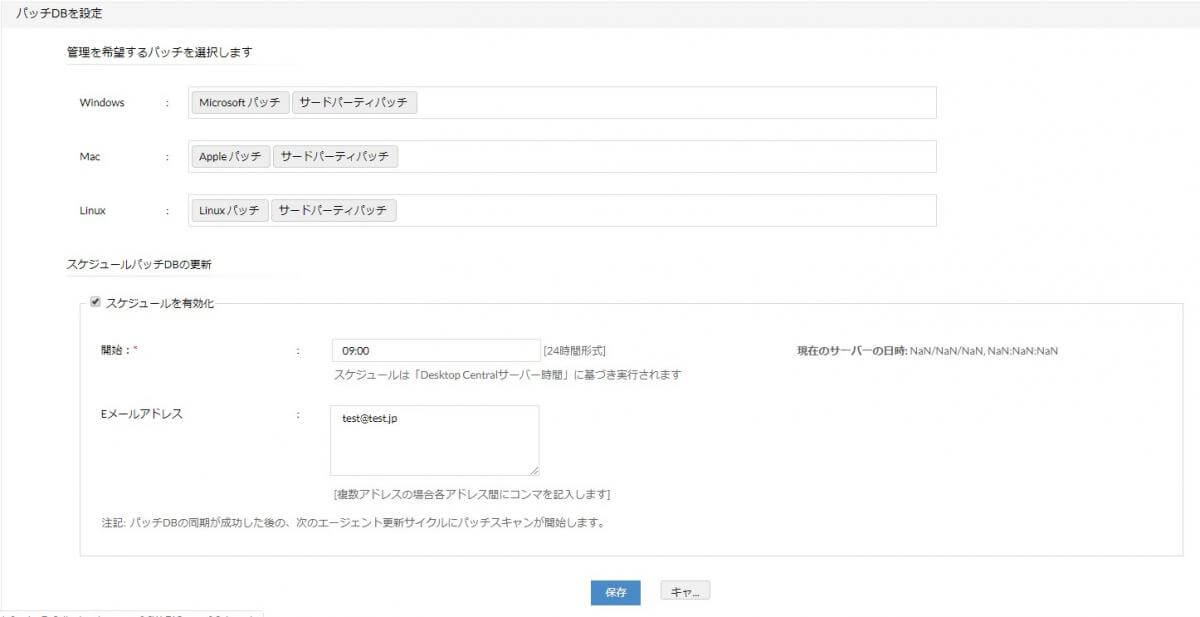Select the サードパーティパッチ tag in Mac row

point(336,157)
